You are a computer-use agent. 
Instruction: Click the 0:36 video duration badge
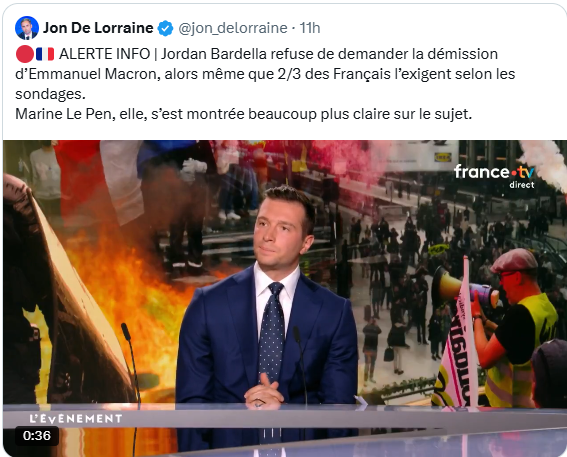point(37,436)
